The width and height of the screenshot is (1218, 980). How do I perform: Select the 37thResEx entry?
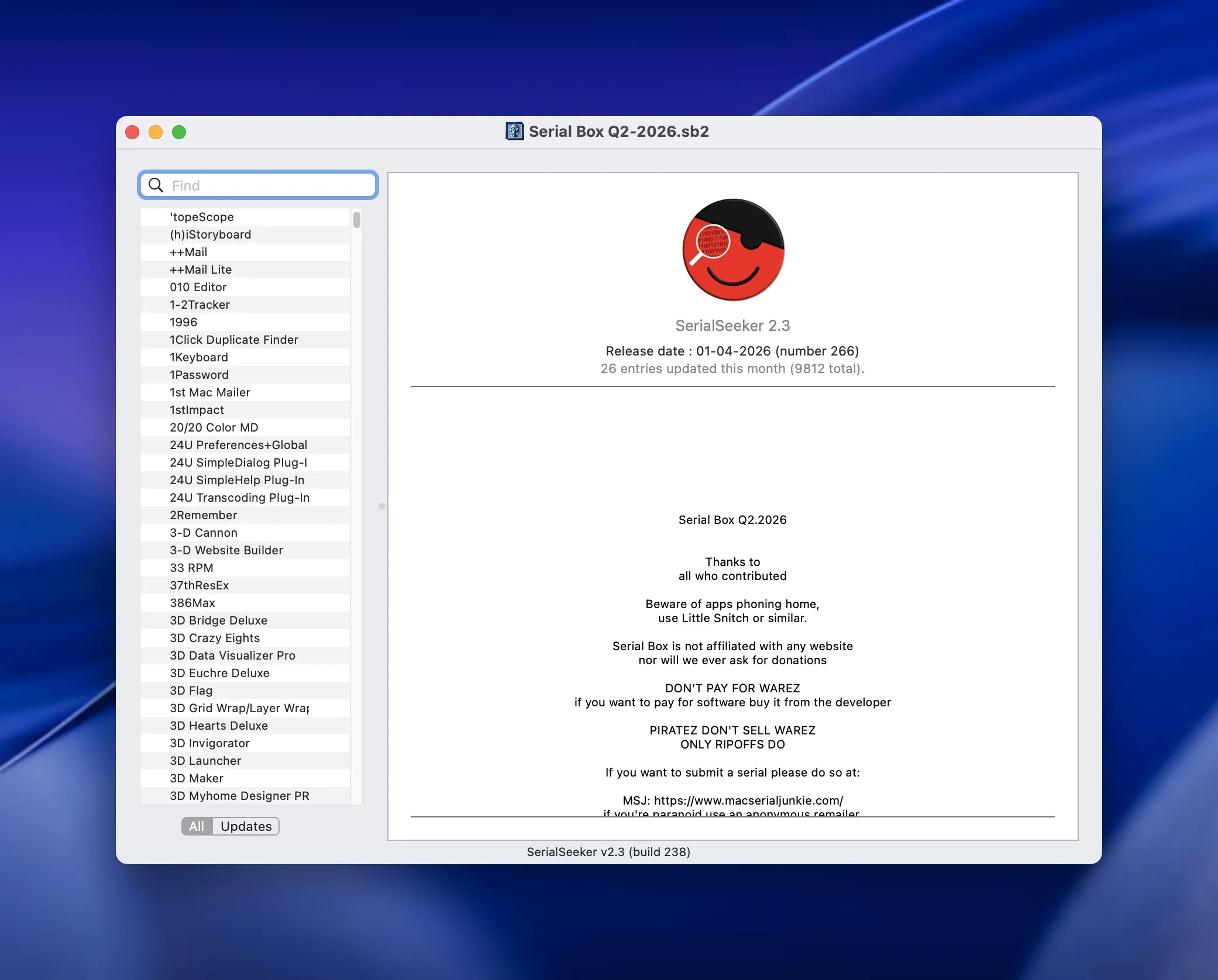(245, 585)
